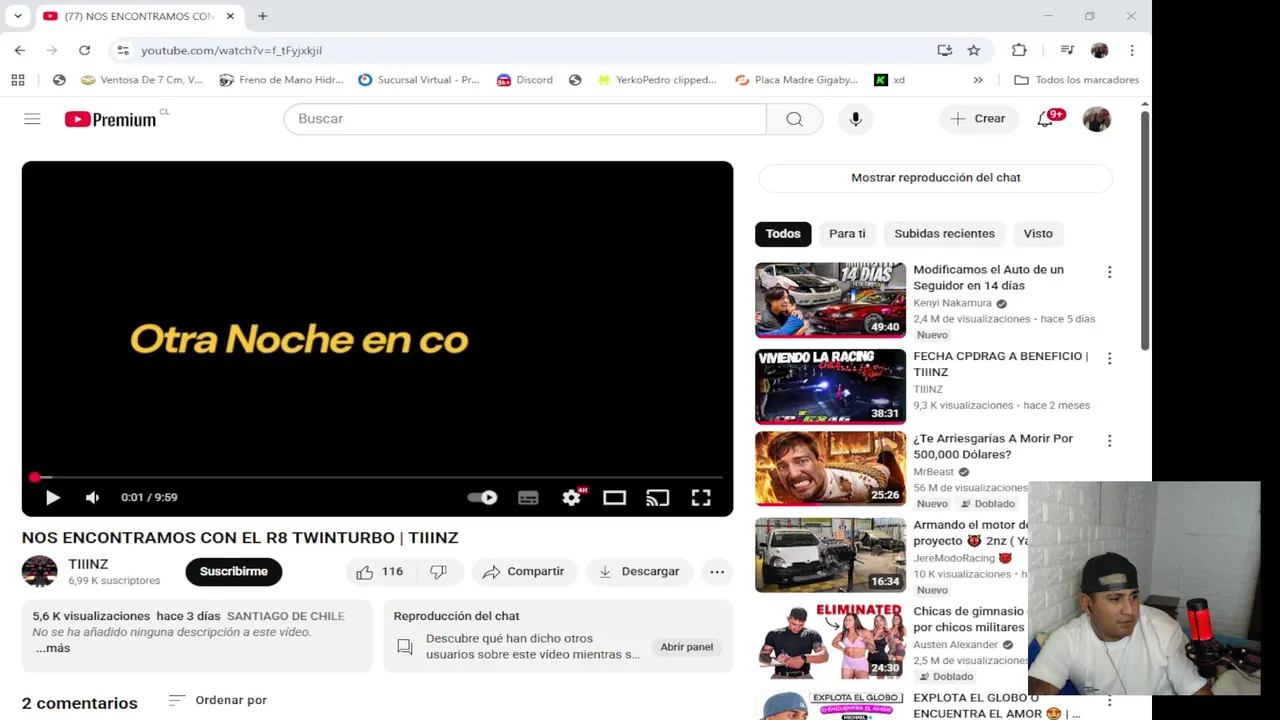Click the Descargar download button

[x=640, y=572]
